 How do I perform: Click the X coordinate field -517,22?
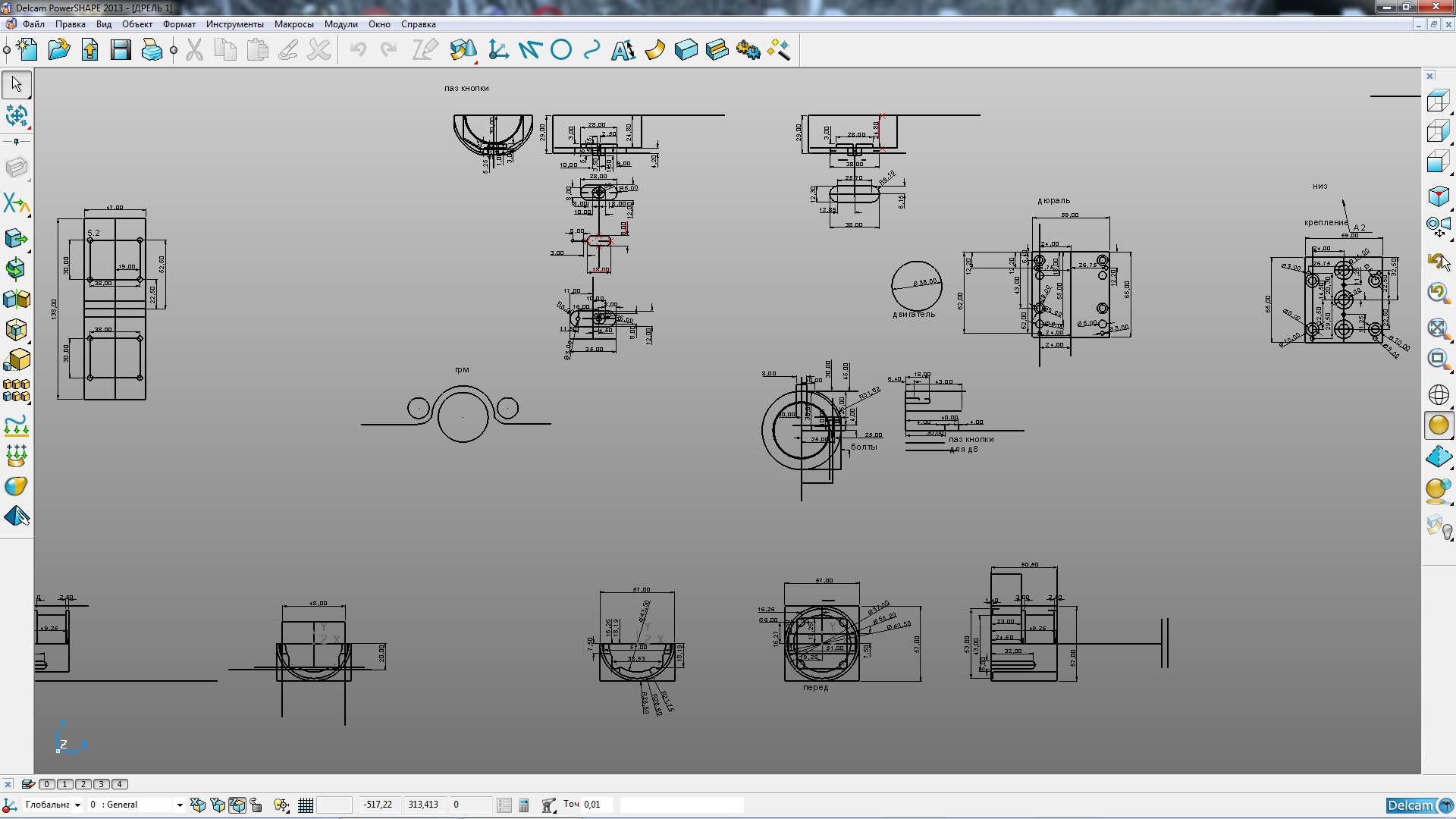point(378,805)
